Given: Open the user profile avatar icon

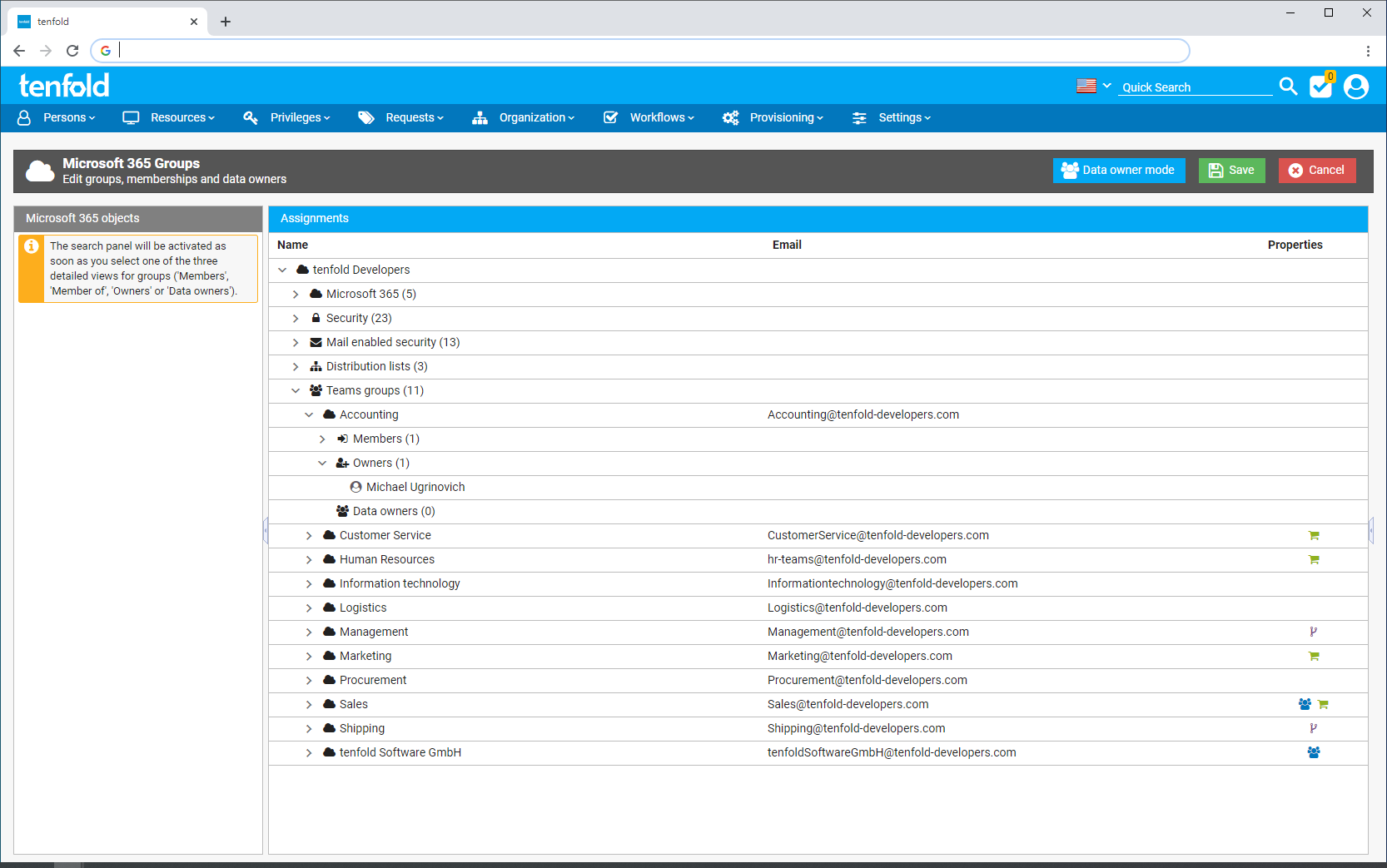Looking at the screenshot, I should pos(1356,86).
